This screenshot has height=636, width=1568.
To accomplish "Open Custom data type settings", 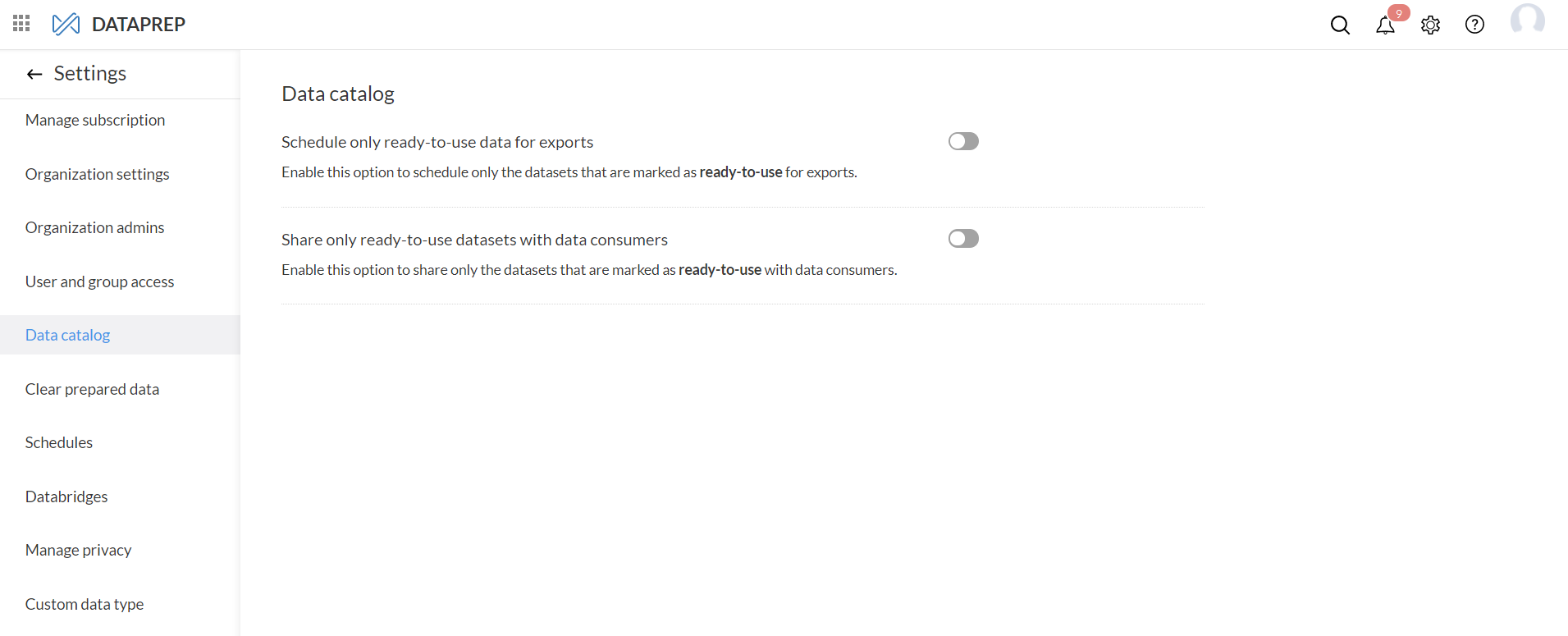I will pos(85,604).
